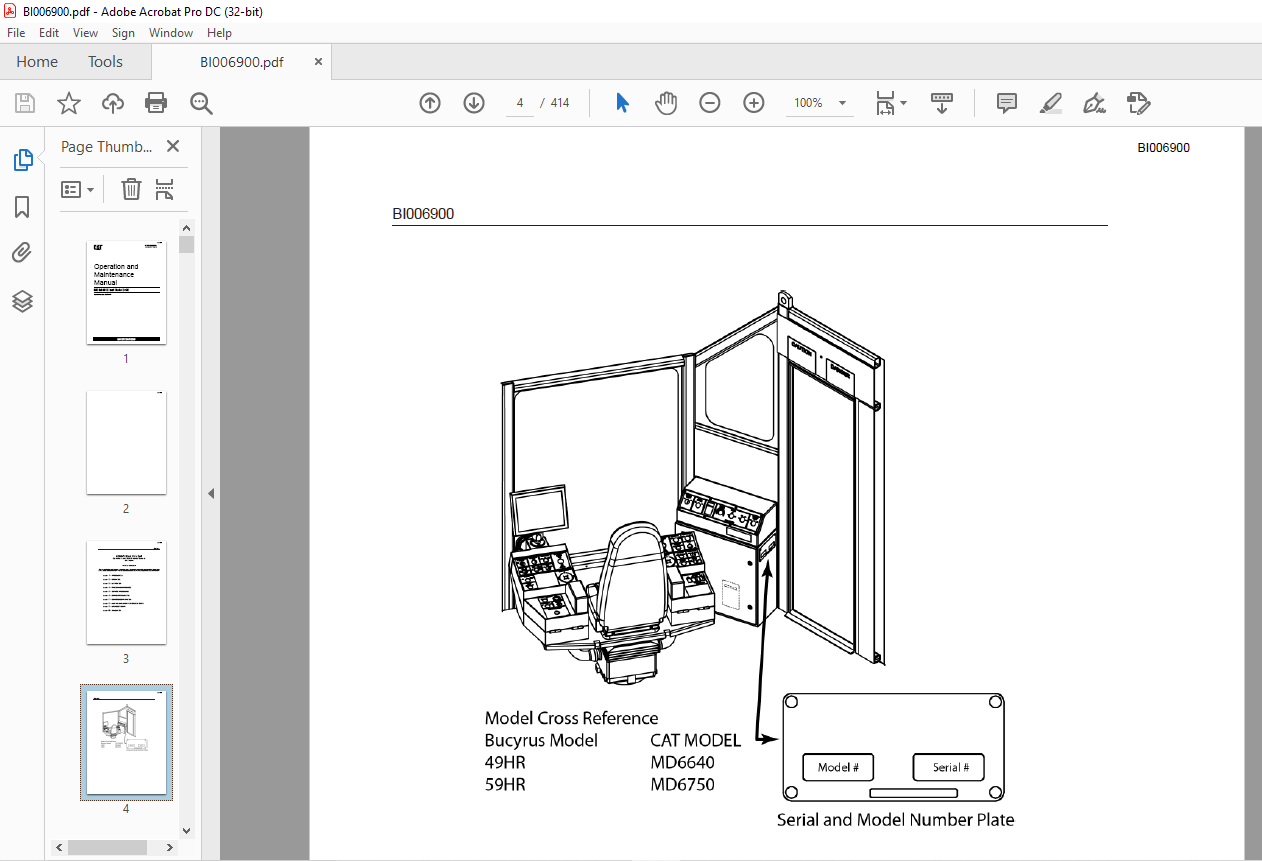Open Attachments paperclip panel icon
Image resolution: width=1262 pixels, height=861 pixels.
(22, 253)
